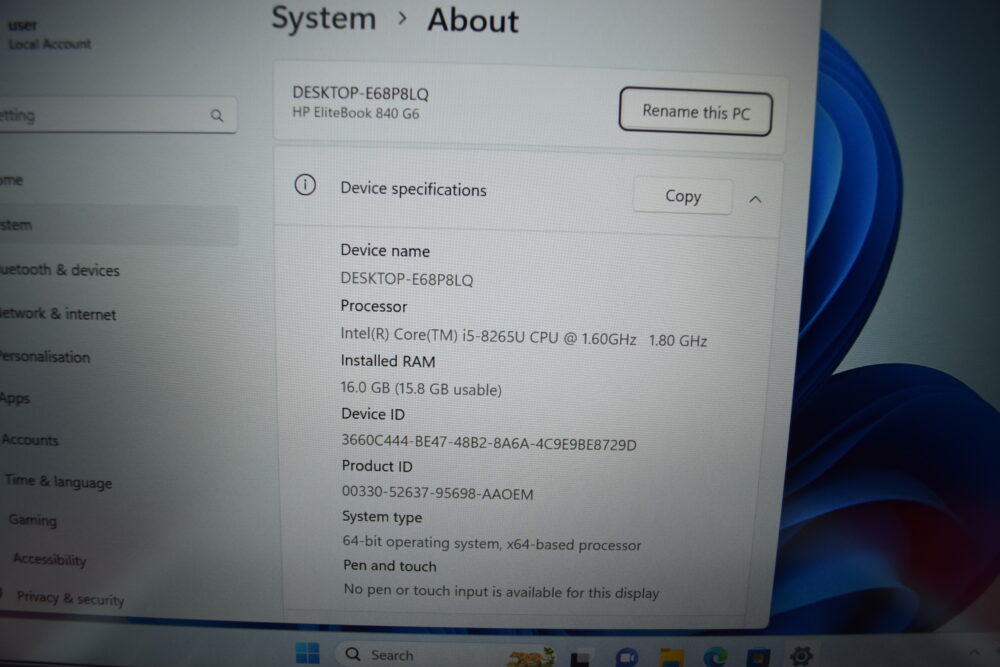
Task: Click the user Local Account profile
Action: point(50,35)
